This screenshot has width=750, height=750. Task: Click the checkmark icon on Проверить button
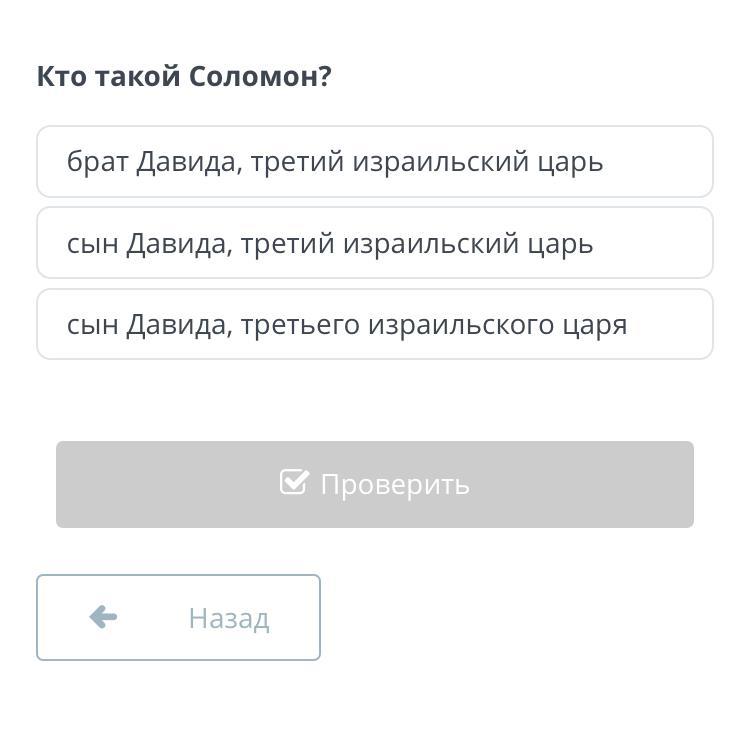[x=294, y=483]
